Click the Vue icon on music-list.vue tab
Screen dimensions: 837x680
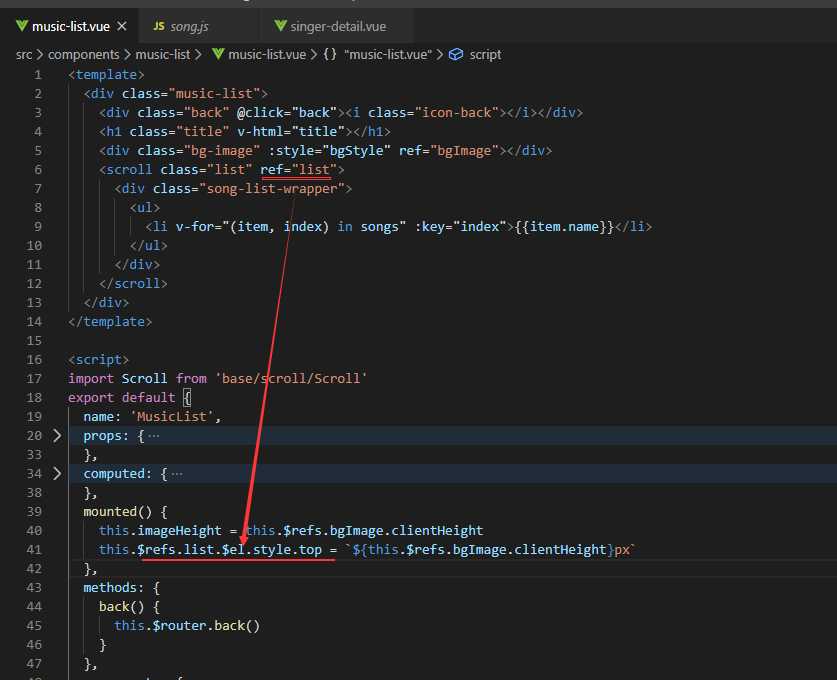tap(21, 26)
